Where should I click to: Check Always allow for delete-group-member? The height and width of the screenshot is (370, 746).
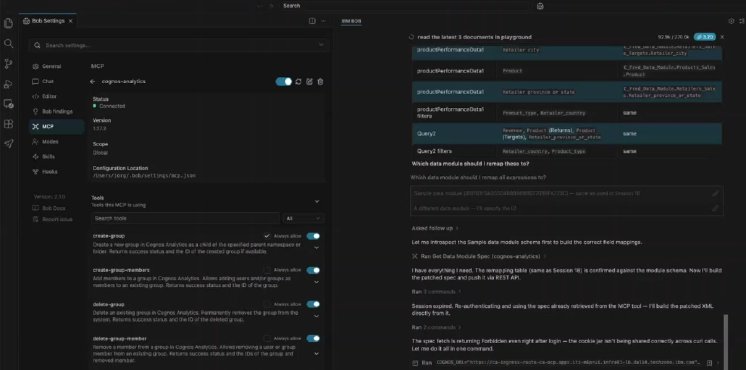click(x=267, y=338)
